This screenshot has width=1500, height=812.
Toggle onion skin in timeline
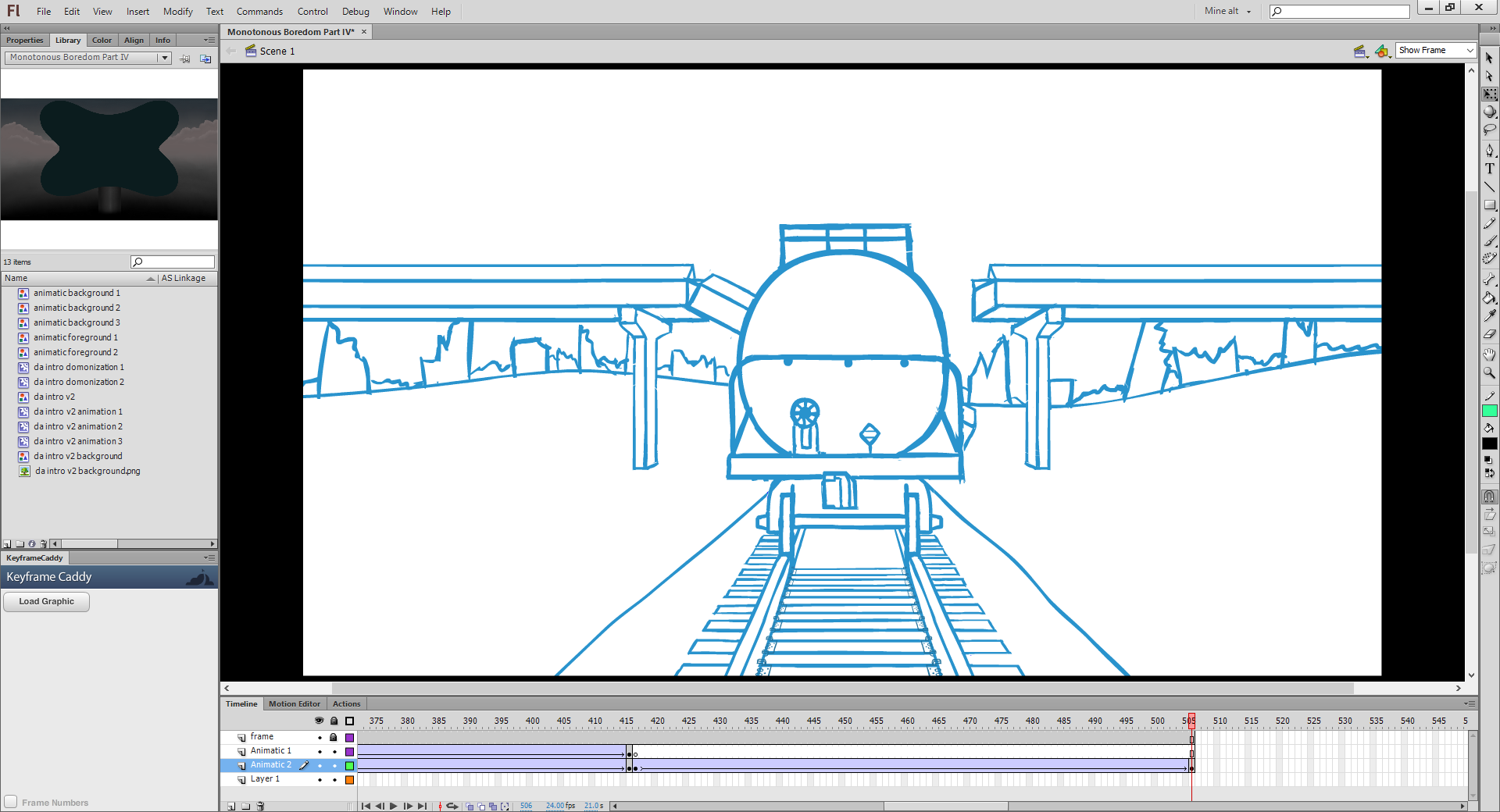tap(470, 807)
